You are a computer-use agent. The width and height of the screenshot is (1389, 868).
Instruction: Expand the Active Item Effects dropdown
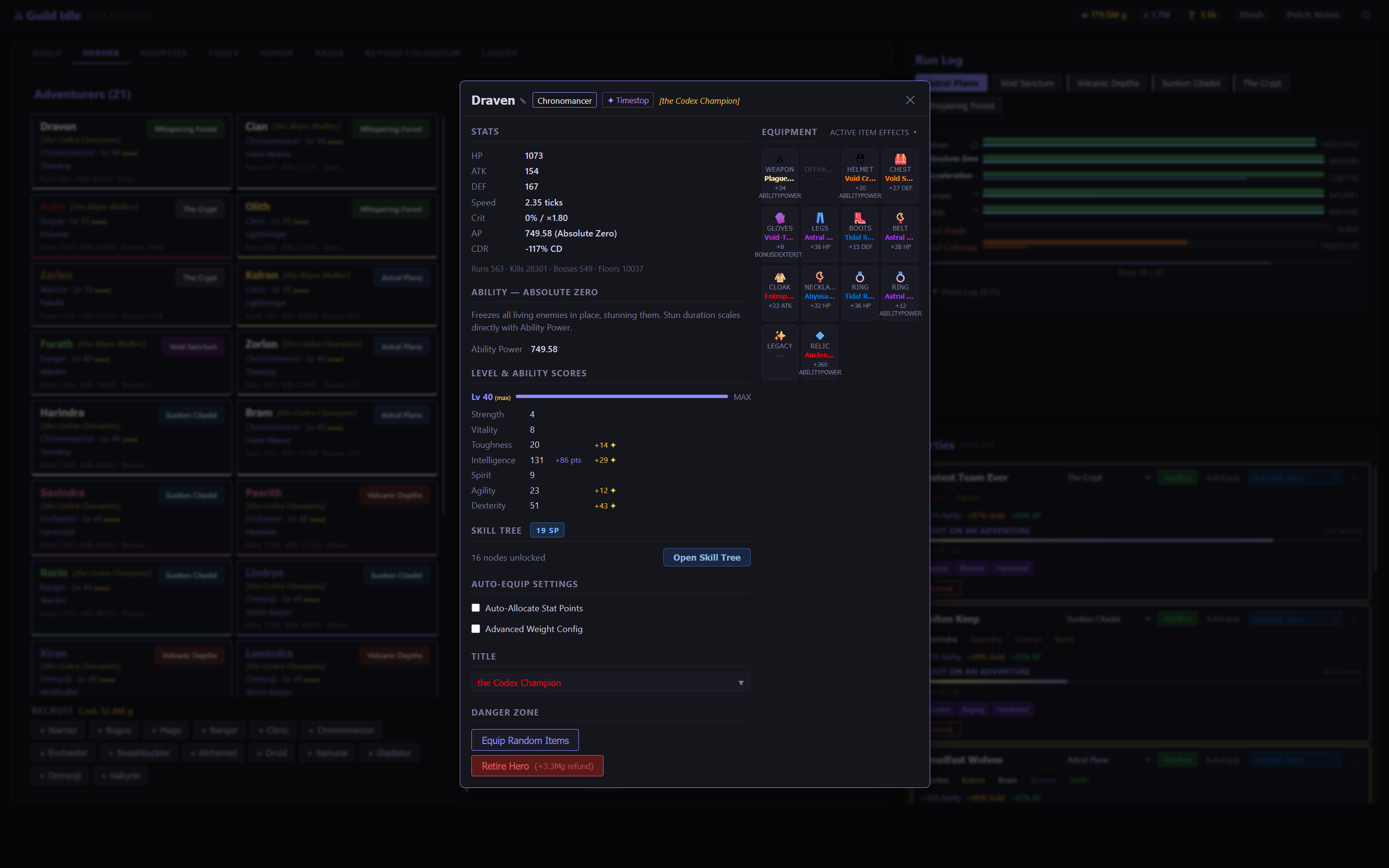(873, 132)
